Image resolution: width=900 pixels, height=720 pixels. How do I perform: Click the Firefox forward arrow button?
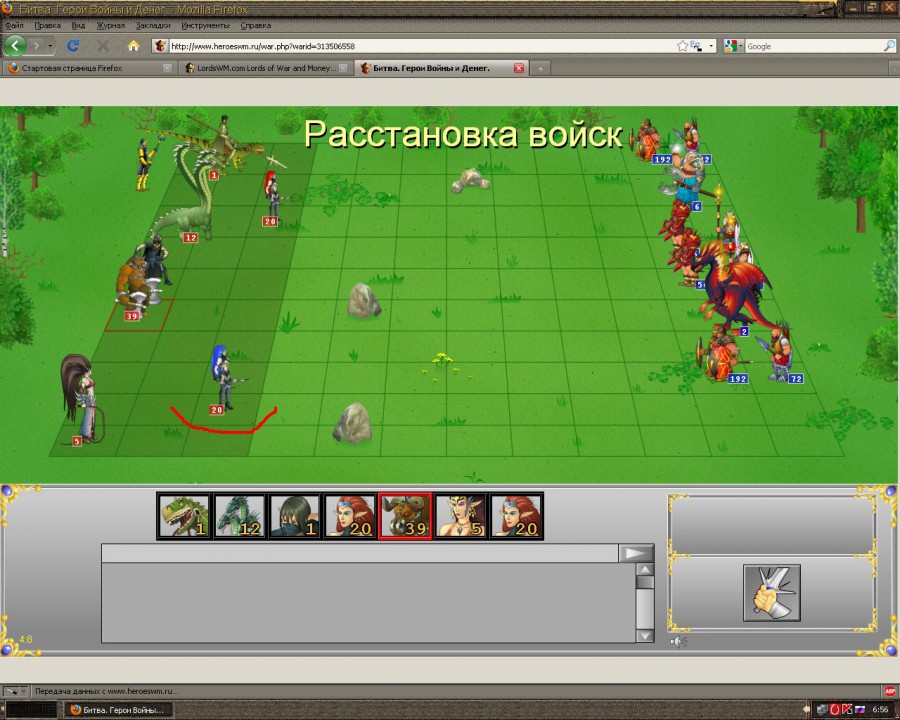(36, 45)
